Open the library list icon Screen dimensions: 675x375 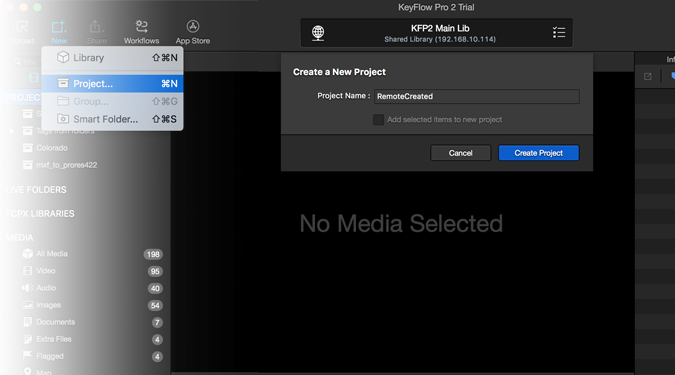tap(559, 32)
